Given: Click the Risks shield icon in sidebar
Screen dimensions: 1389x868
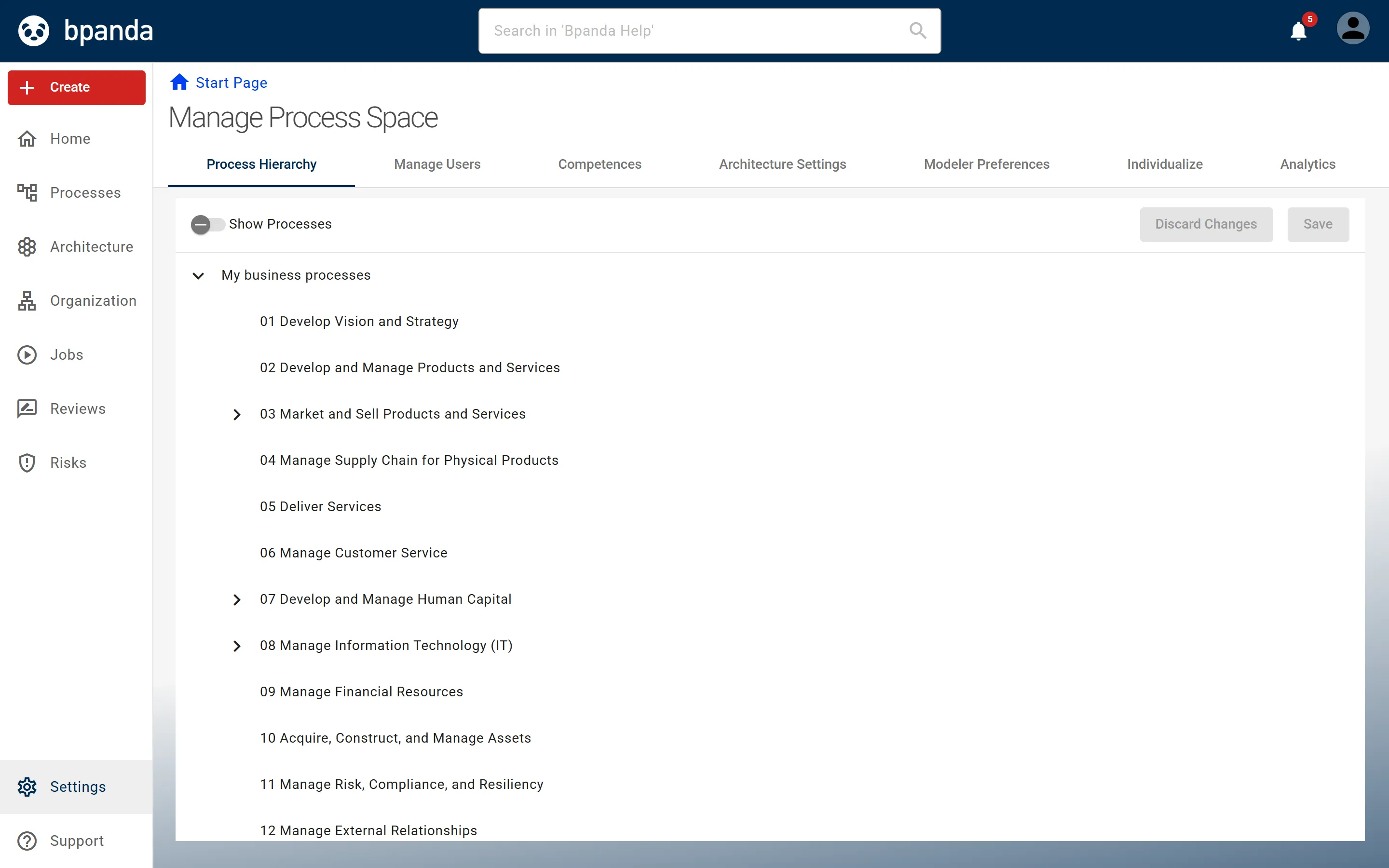Looking at the screenshot, I should pos(27,463).
